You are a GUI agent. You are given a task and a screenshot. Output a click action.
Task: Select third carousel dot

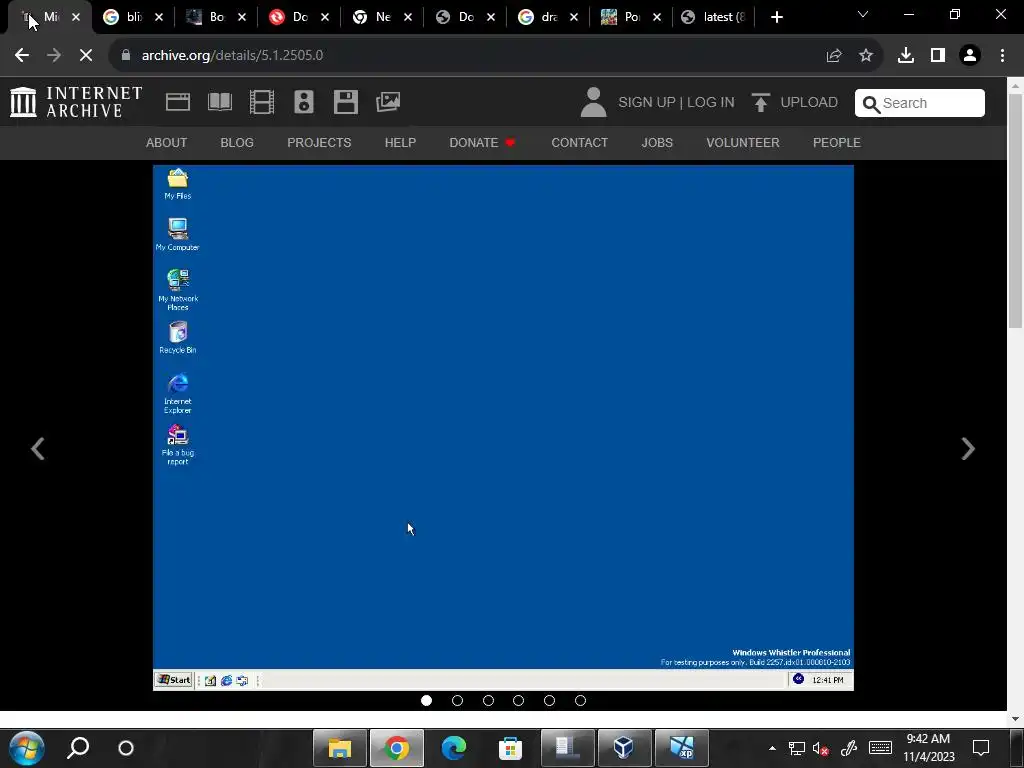488,701
